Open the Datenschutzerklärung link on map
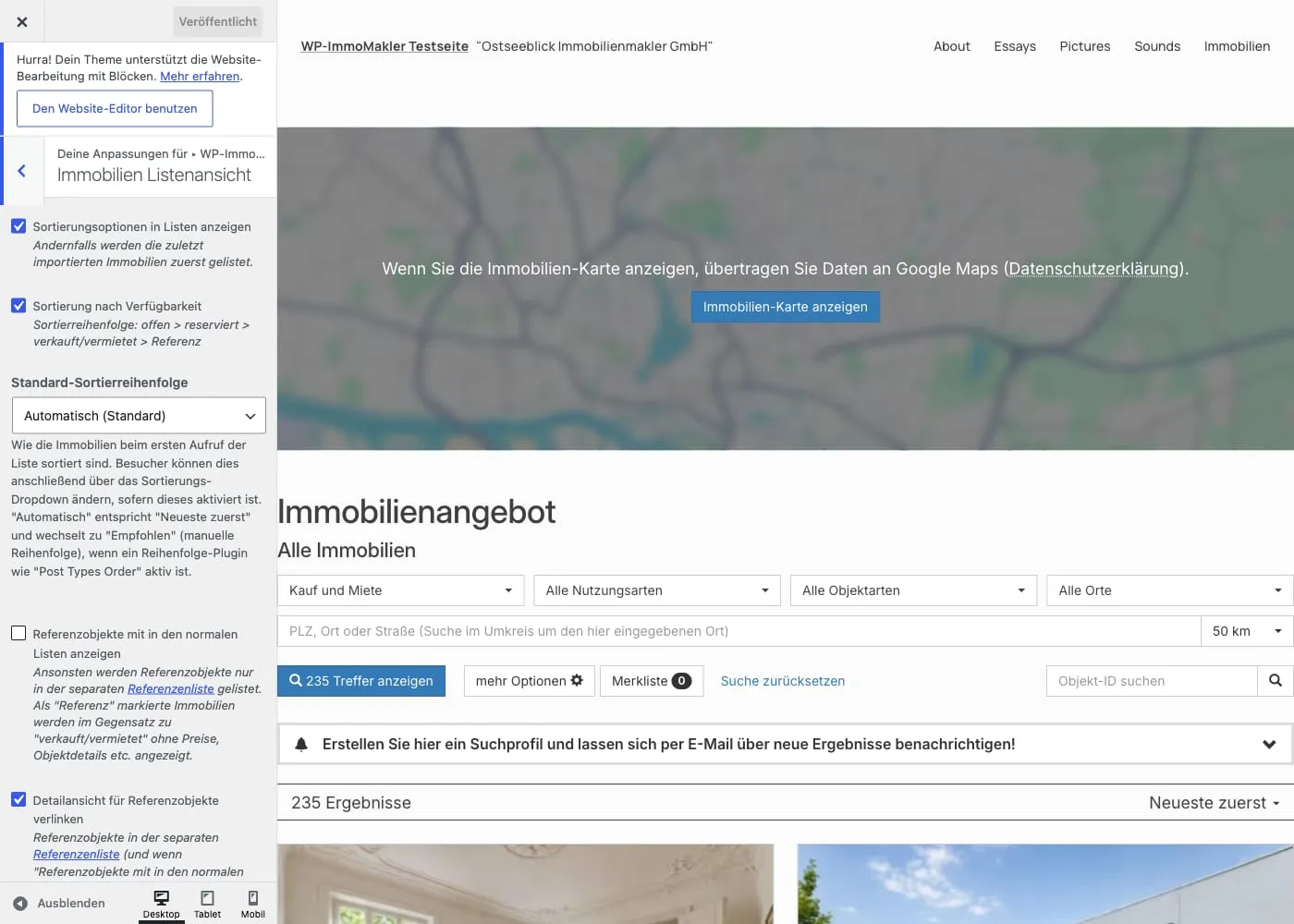This screenshot has height=924, width=1294. pyautogui.click(x=1095, y=269)
